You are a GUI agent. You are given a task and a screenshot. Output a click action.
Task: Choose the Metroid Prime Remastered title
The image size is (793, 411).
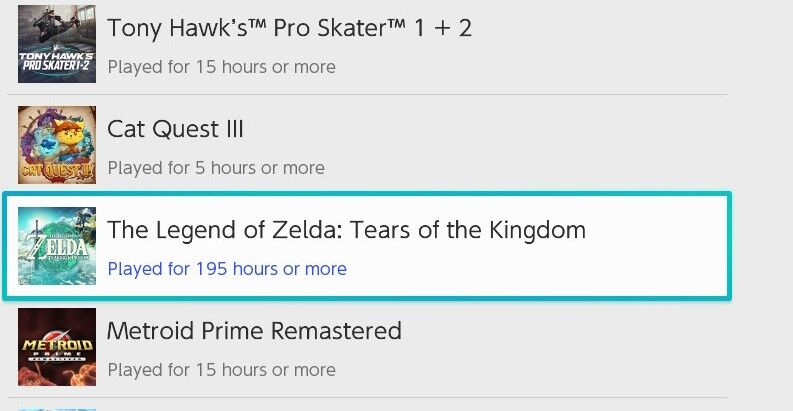[254, 331]
